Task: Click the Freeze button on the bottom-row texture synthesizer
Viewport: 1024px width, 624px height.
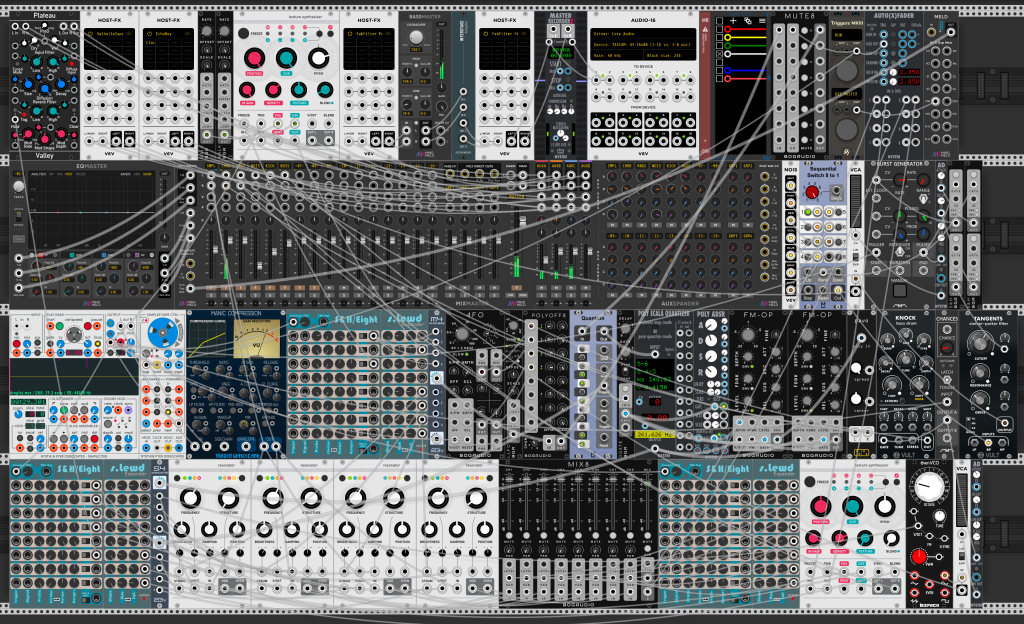Action: click(x=810, y=482)
